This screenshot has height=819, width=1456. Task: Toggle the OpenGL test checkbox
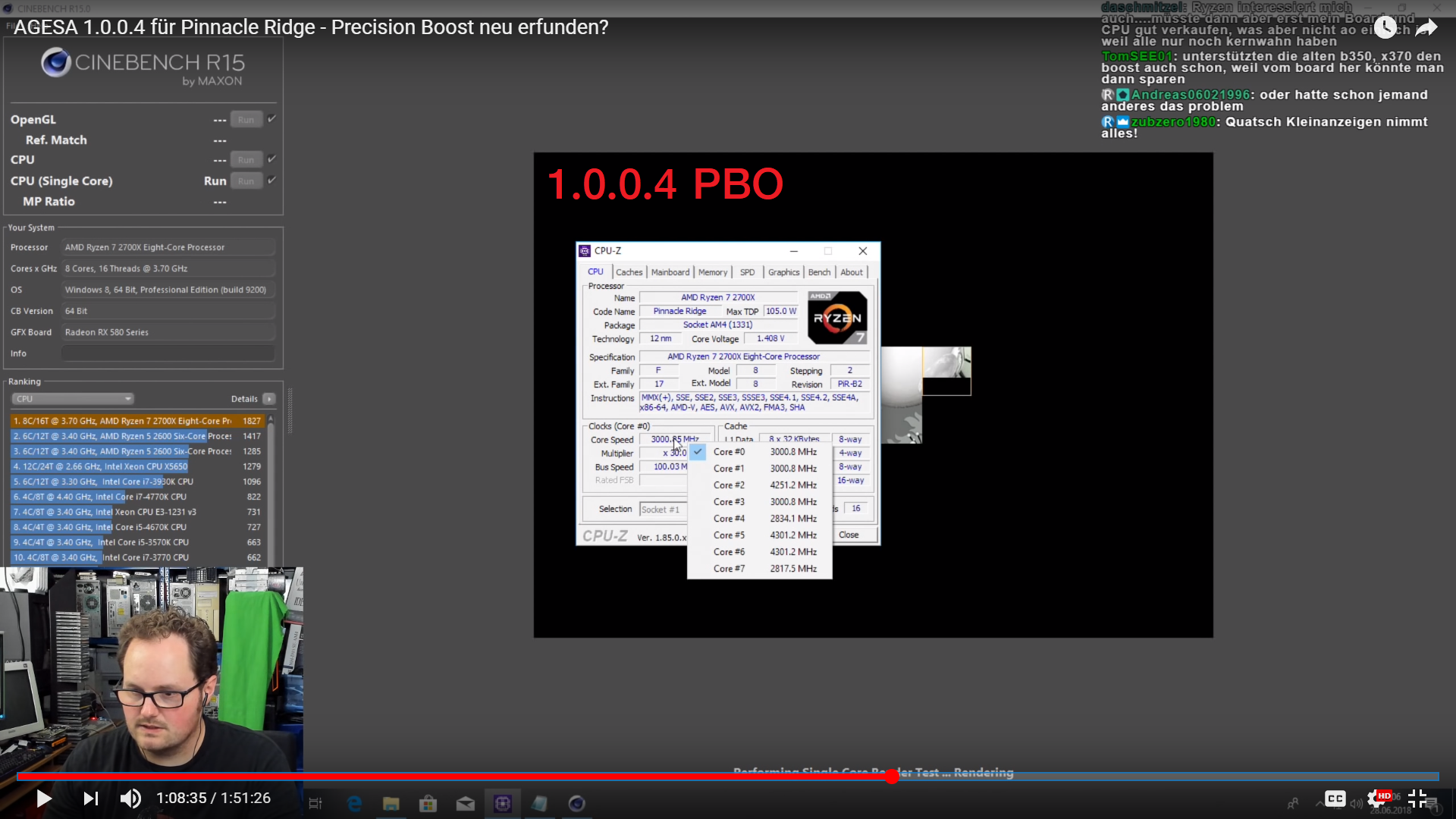[x=271, y=119]
